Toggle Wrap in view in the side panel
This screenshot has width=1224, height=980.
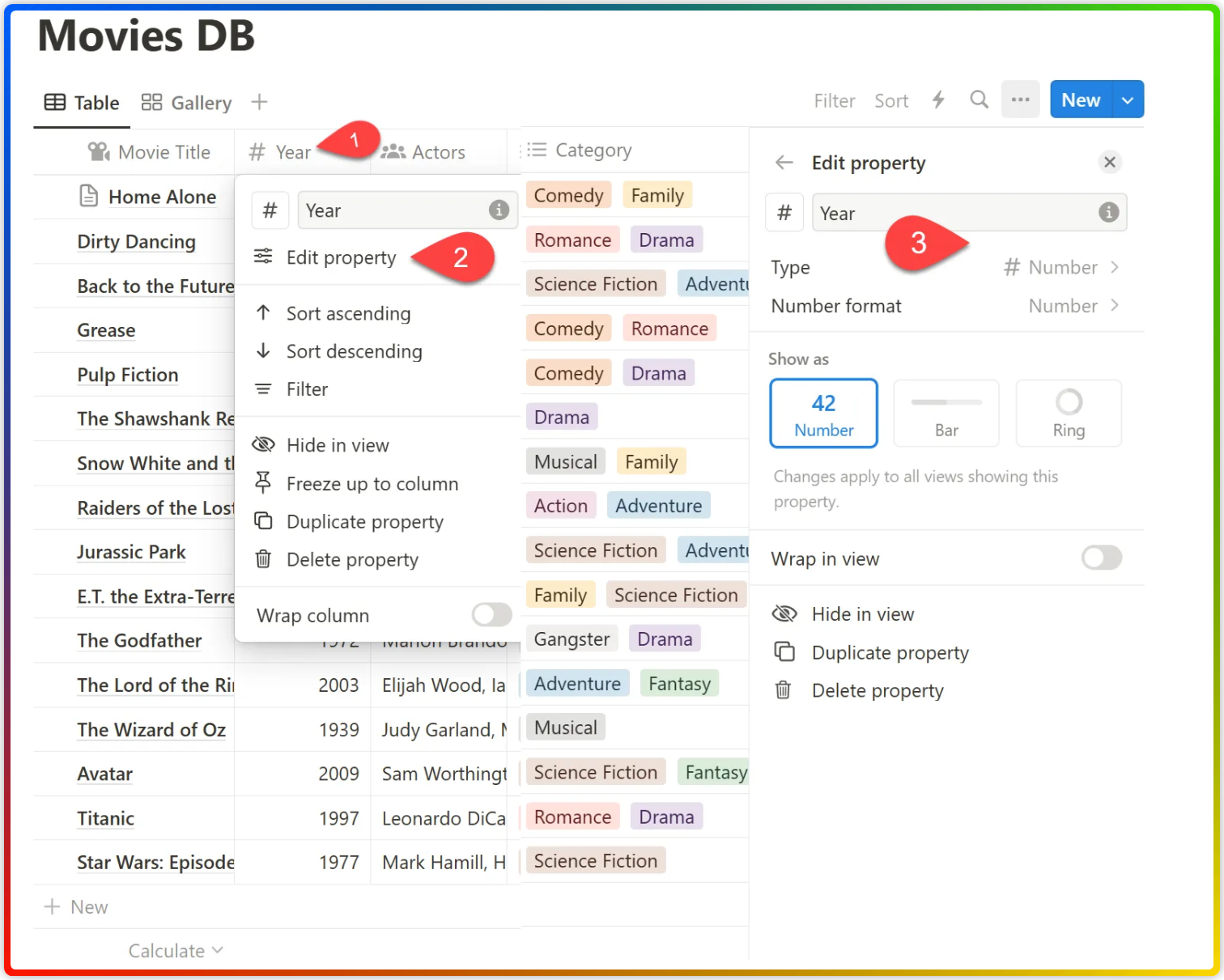pyautogui.click(x=1101, y=558)
